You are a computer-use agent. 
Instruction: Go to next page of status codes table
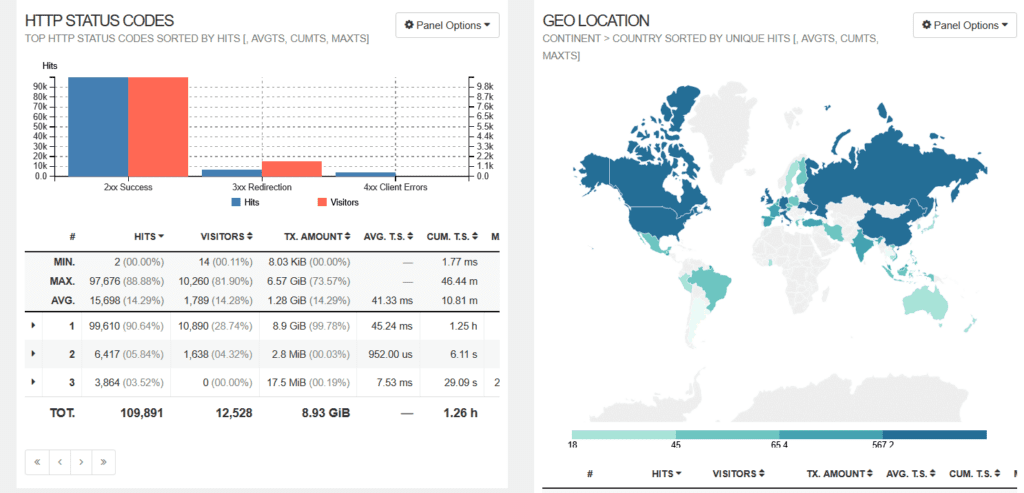[80, 461]
